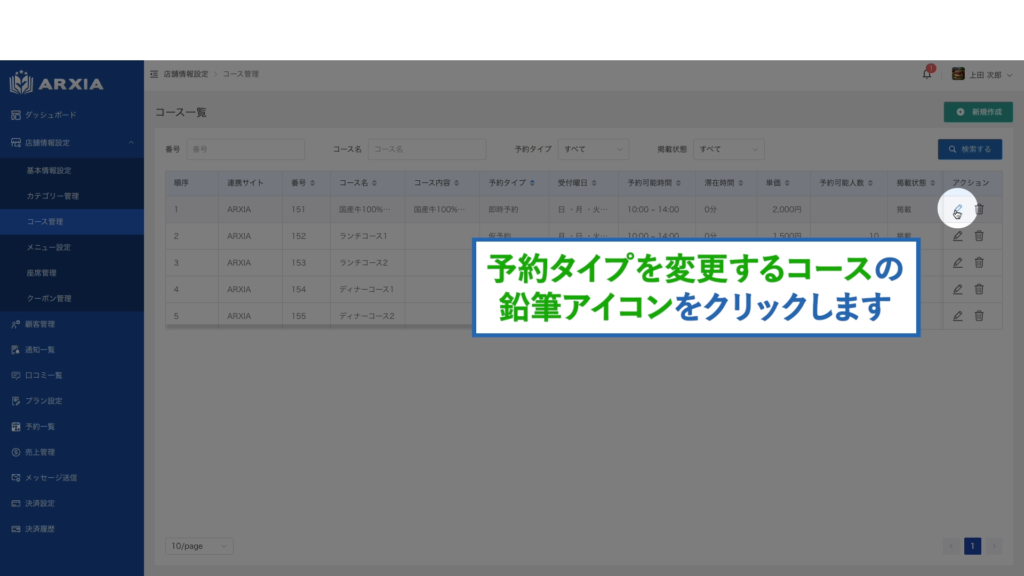Collapse sidebar with the hamburger icon

pos(154,74)
